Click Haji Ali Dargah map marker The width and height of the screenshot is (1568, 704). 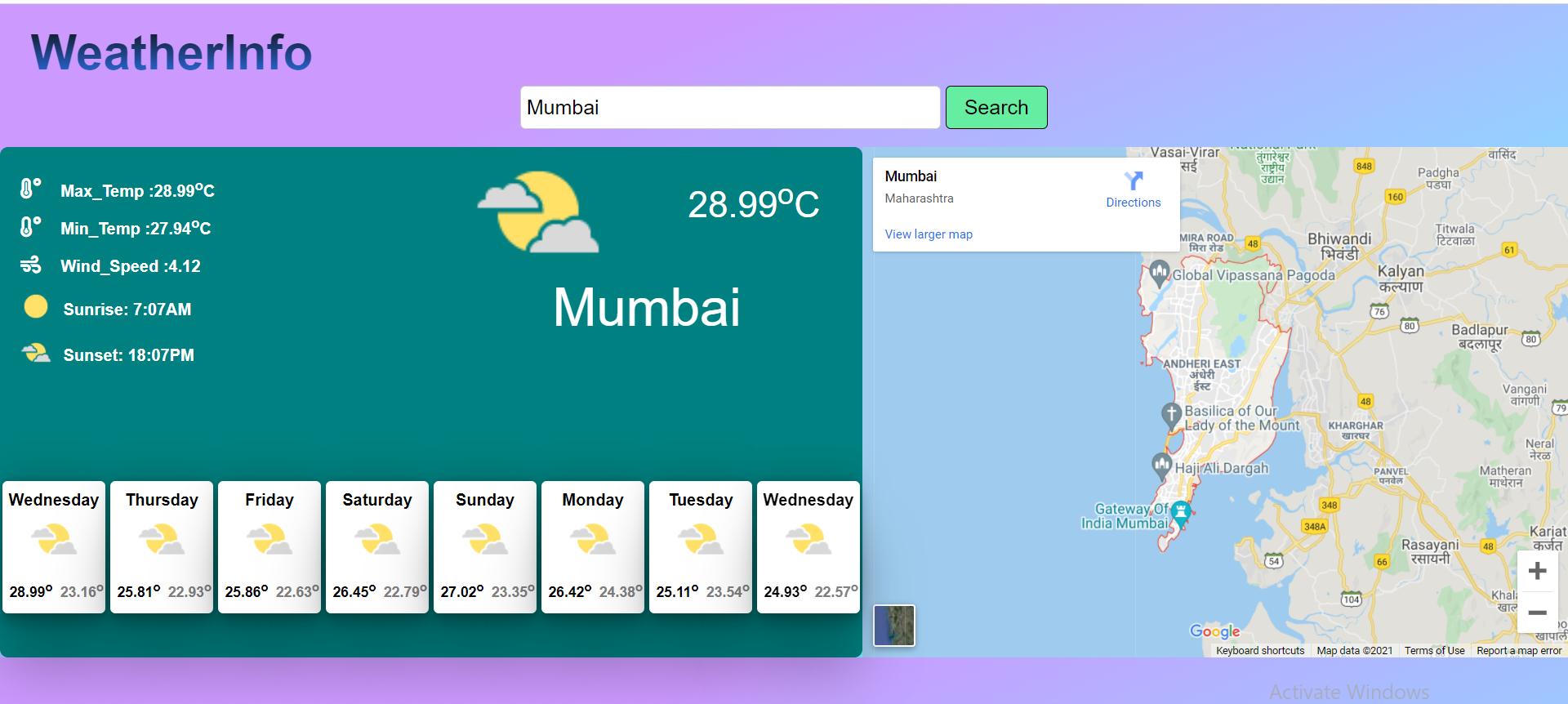(x=1162, y=466)
